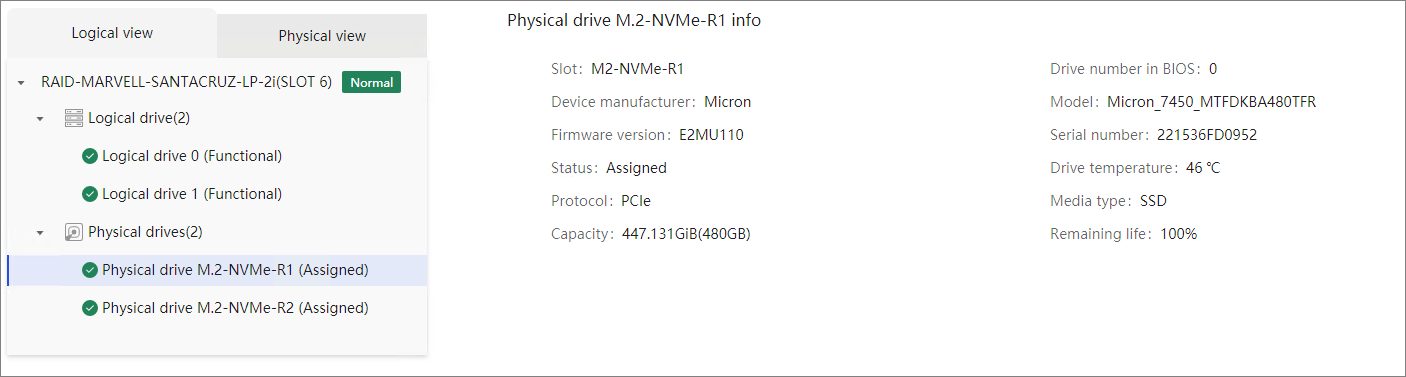
Task: Click the Logical drive(2) group label
Action: pos(139,118)
